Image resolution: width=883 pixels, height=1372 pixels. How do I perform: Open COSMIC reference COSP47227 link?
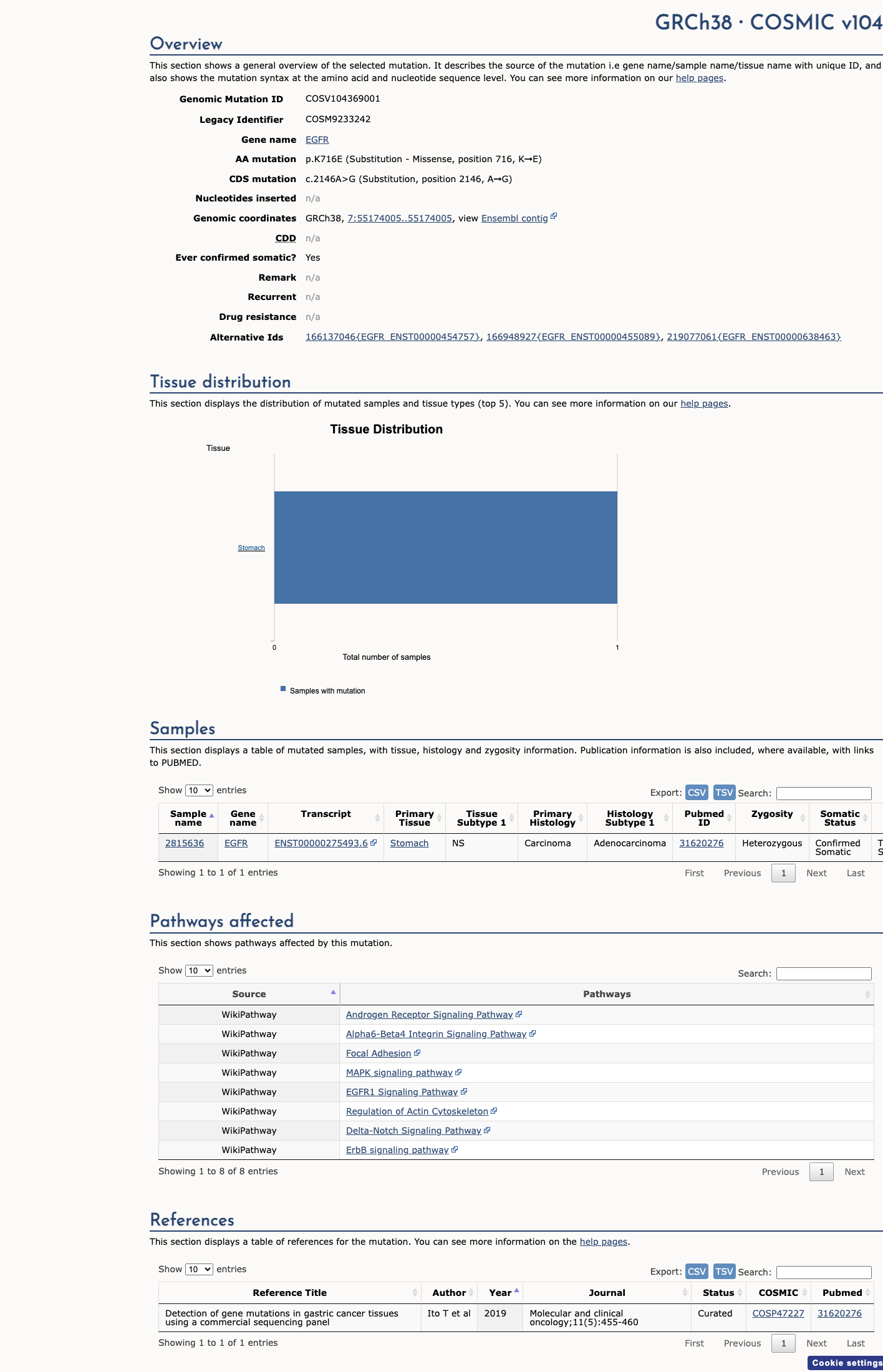tap(778, 1313)
